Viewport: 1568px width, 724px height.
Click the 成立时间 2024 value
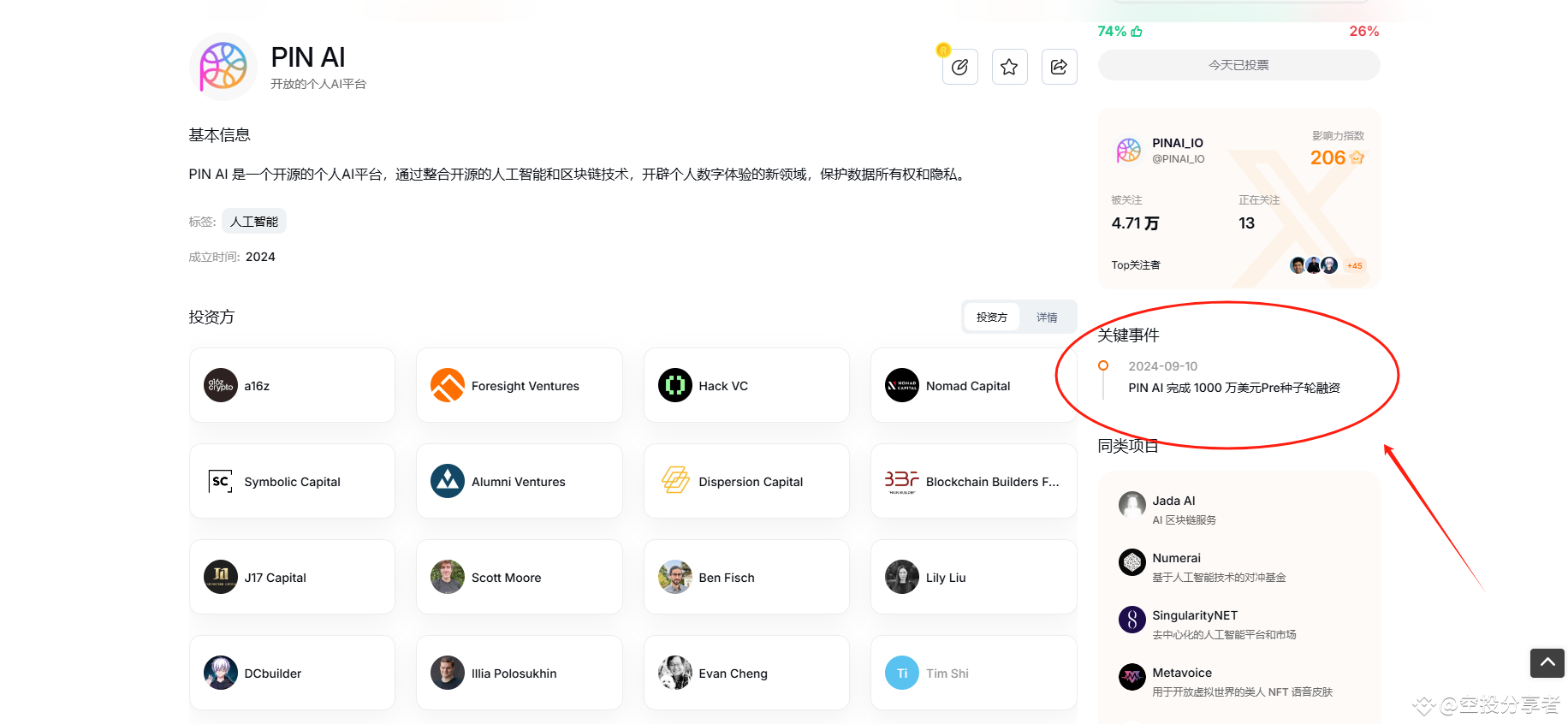tap(260, 257)
